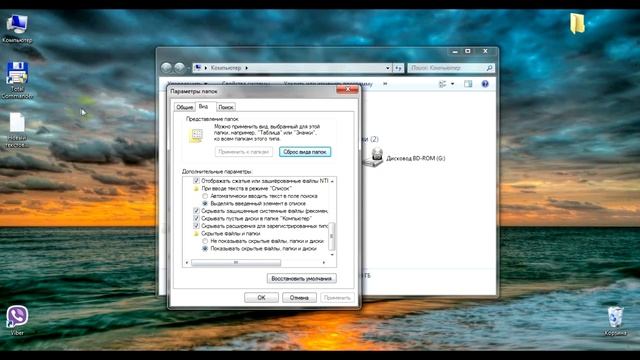Click the scroll left arrow in settings list
The width and height of the screenshot is (640, 360).
pos(187,262)
